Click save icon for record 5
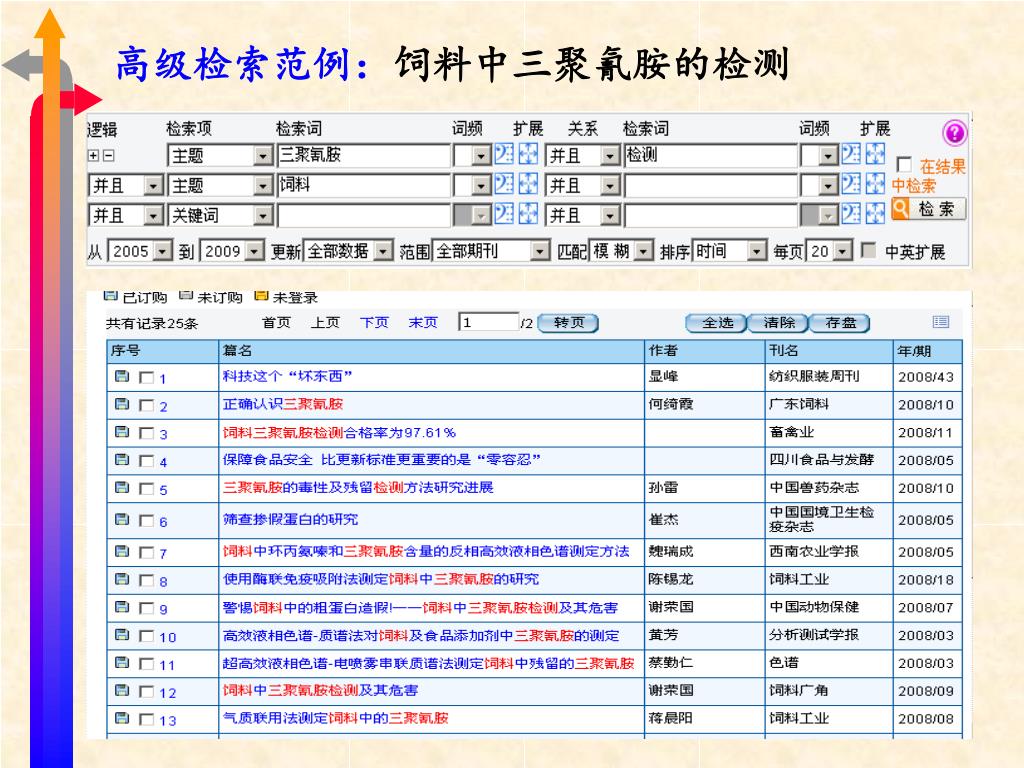Image resolution: width=1024 pixels, height=768 pixels. [x=122, y=487]
